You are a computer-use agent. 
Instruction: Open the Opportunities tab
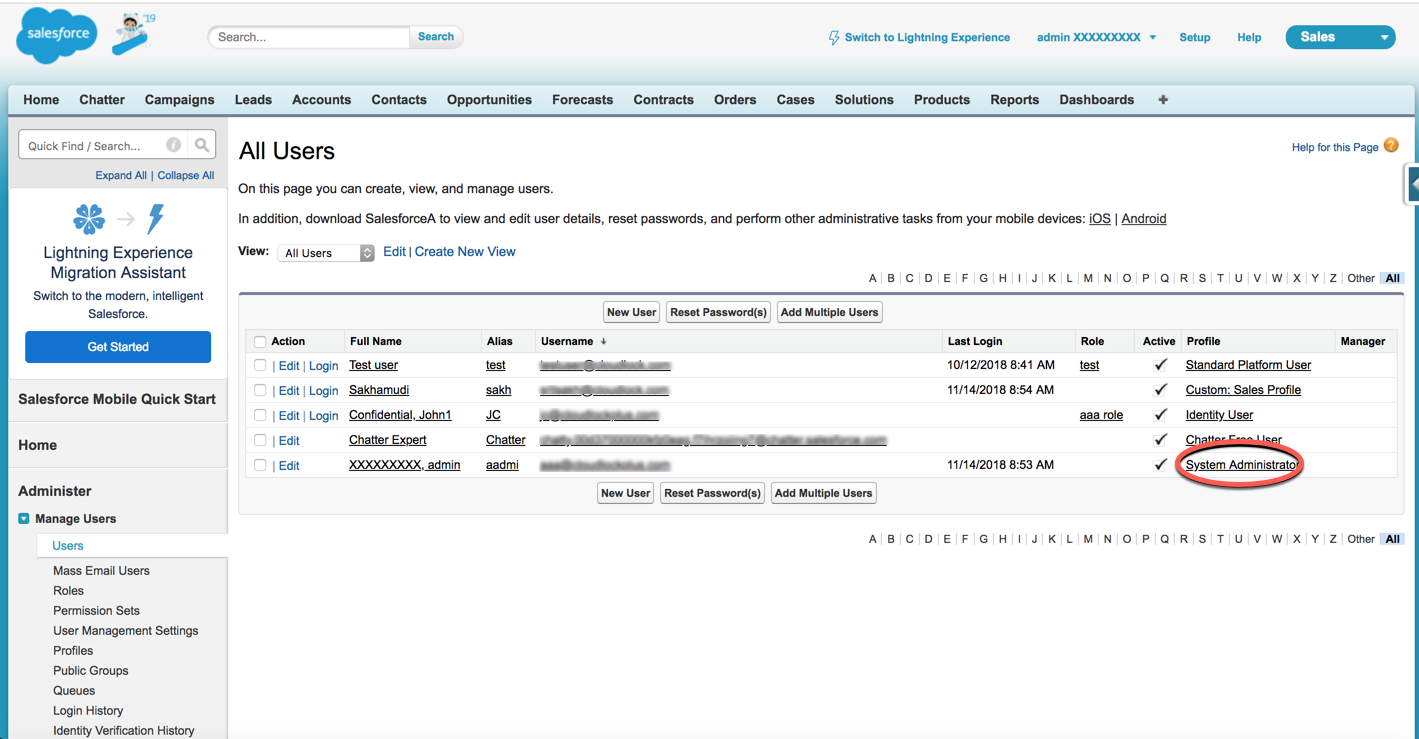[489, 100]
